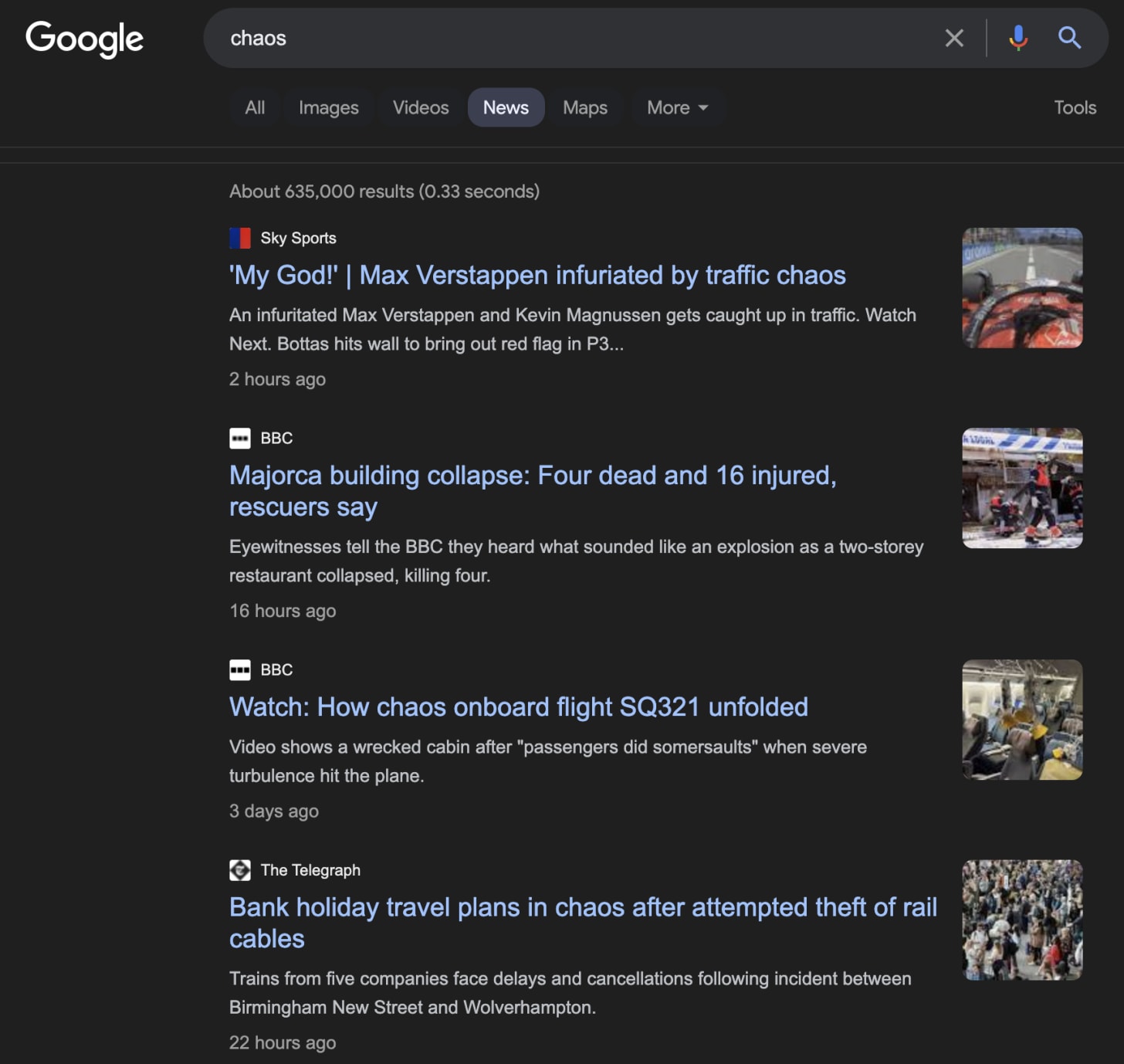Image resolution: width=1124 pixels, height=1064 pixels.
Task: Switch to the Maps tab
Action: pos(584,107)
